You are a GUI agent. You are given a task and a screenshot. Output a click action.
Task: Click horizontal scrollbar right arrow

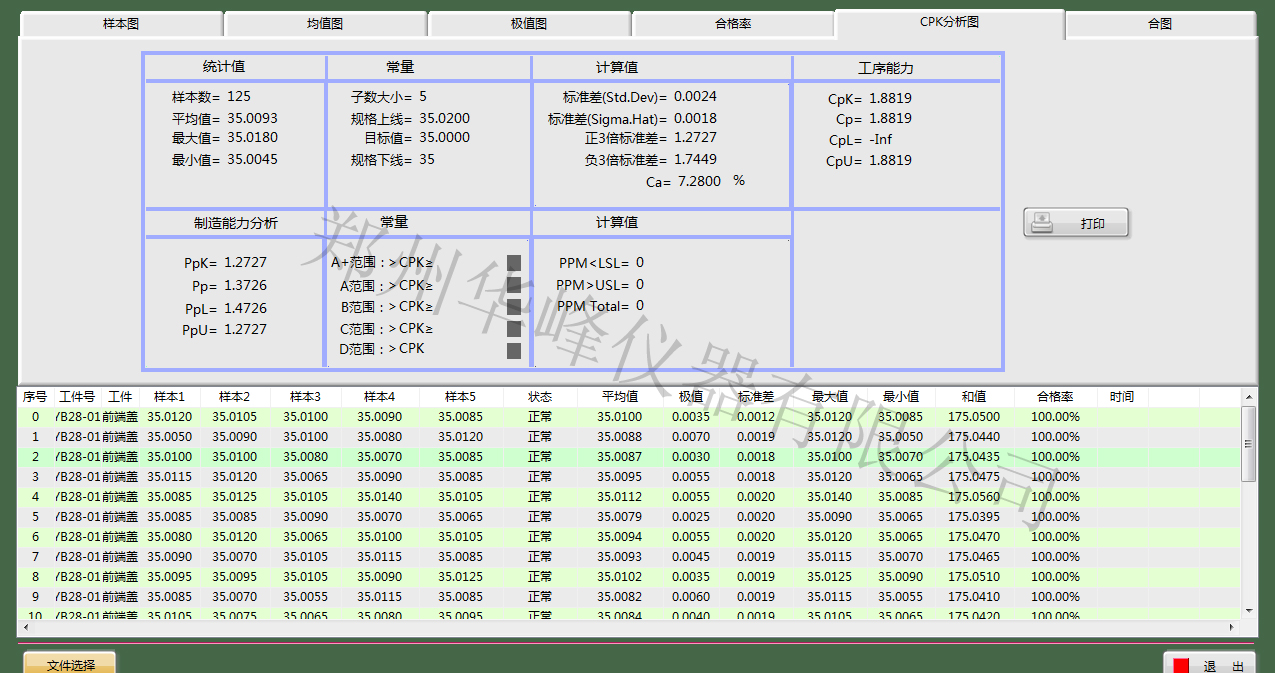point(1233,627)
